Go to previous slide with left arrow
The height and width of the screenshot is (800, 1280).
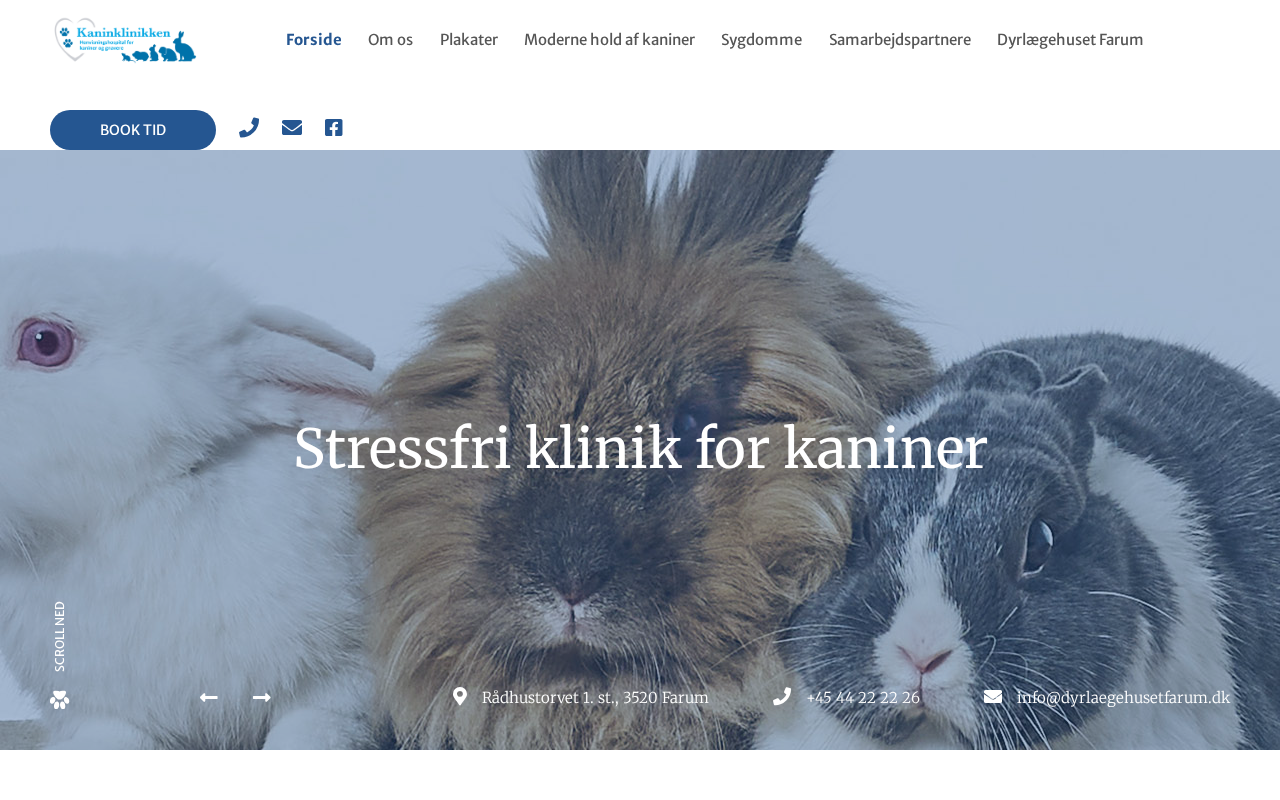208,697
